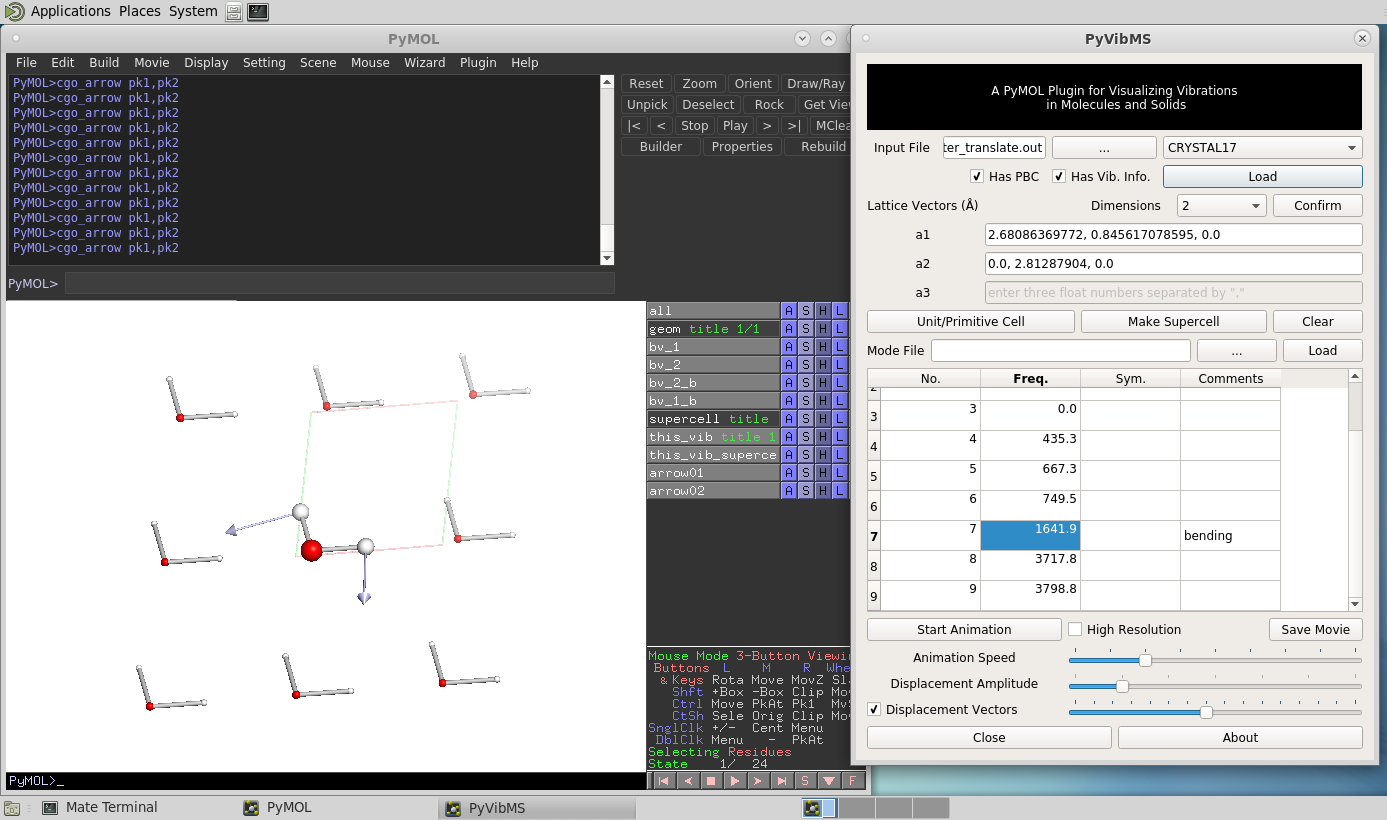Click the S show icon for bv_1
The height and width of the screenshot is (820, 1387).
[806, 347]
